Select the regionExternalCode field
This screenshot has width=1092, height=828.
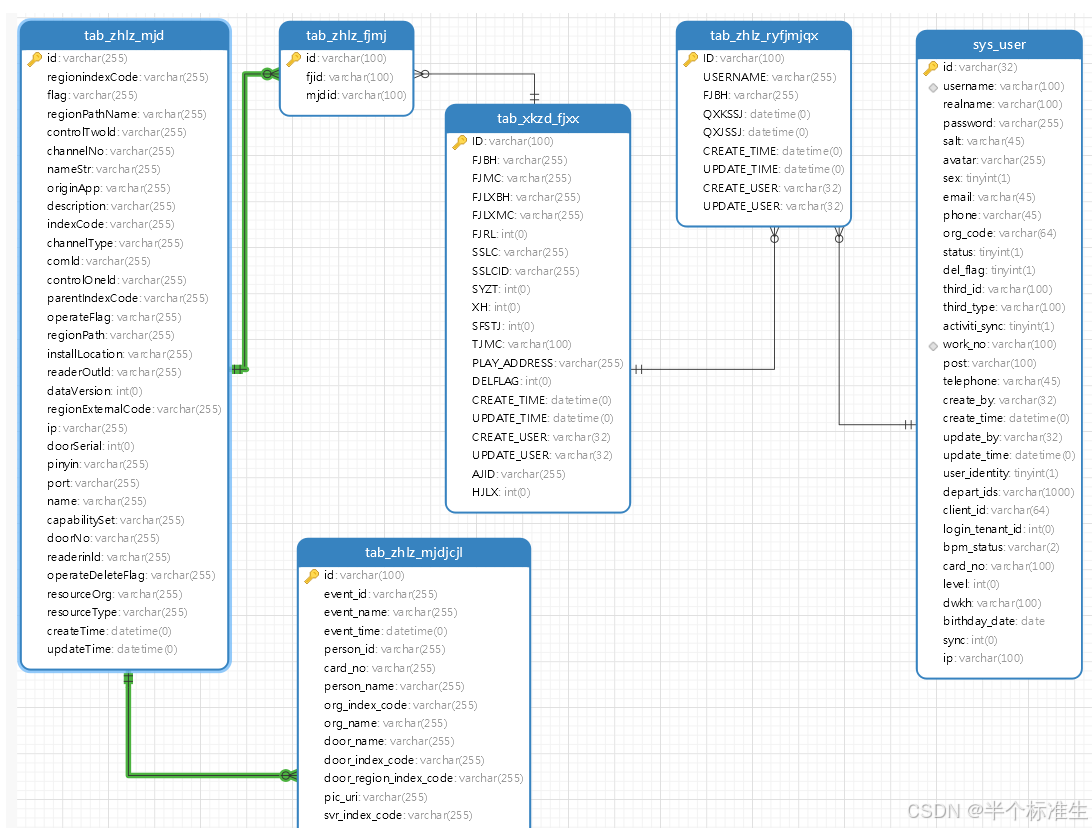point(134,409)
